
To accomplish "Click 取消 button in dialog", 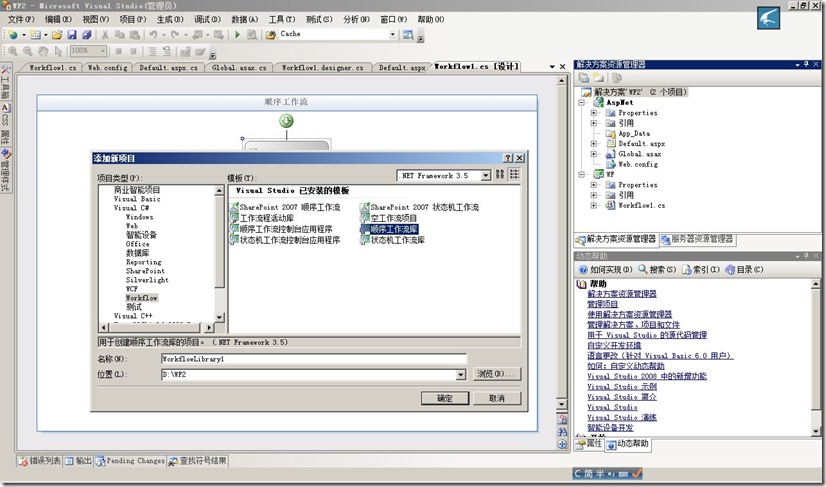I will (x=497, y=398).
